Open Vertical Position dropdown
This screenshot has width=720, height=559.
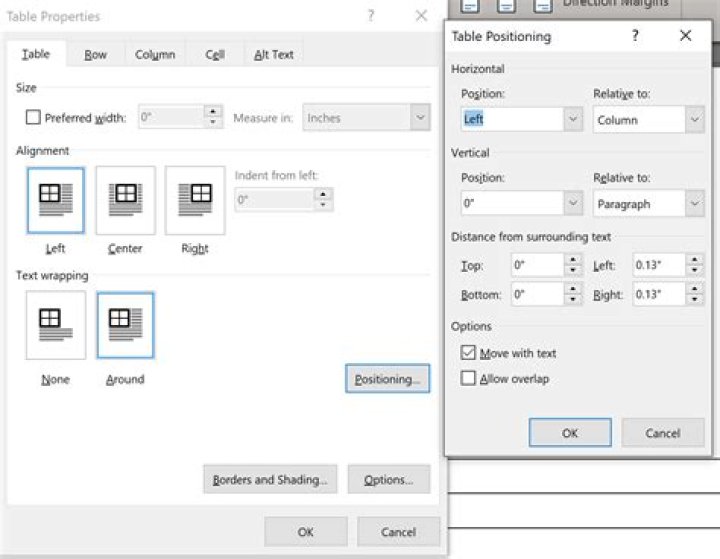click(x=573, y=203)
